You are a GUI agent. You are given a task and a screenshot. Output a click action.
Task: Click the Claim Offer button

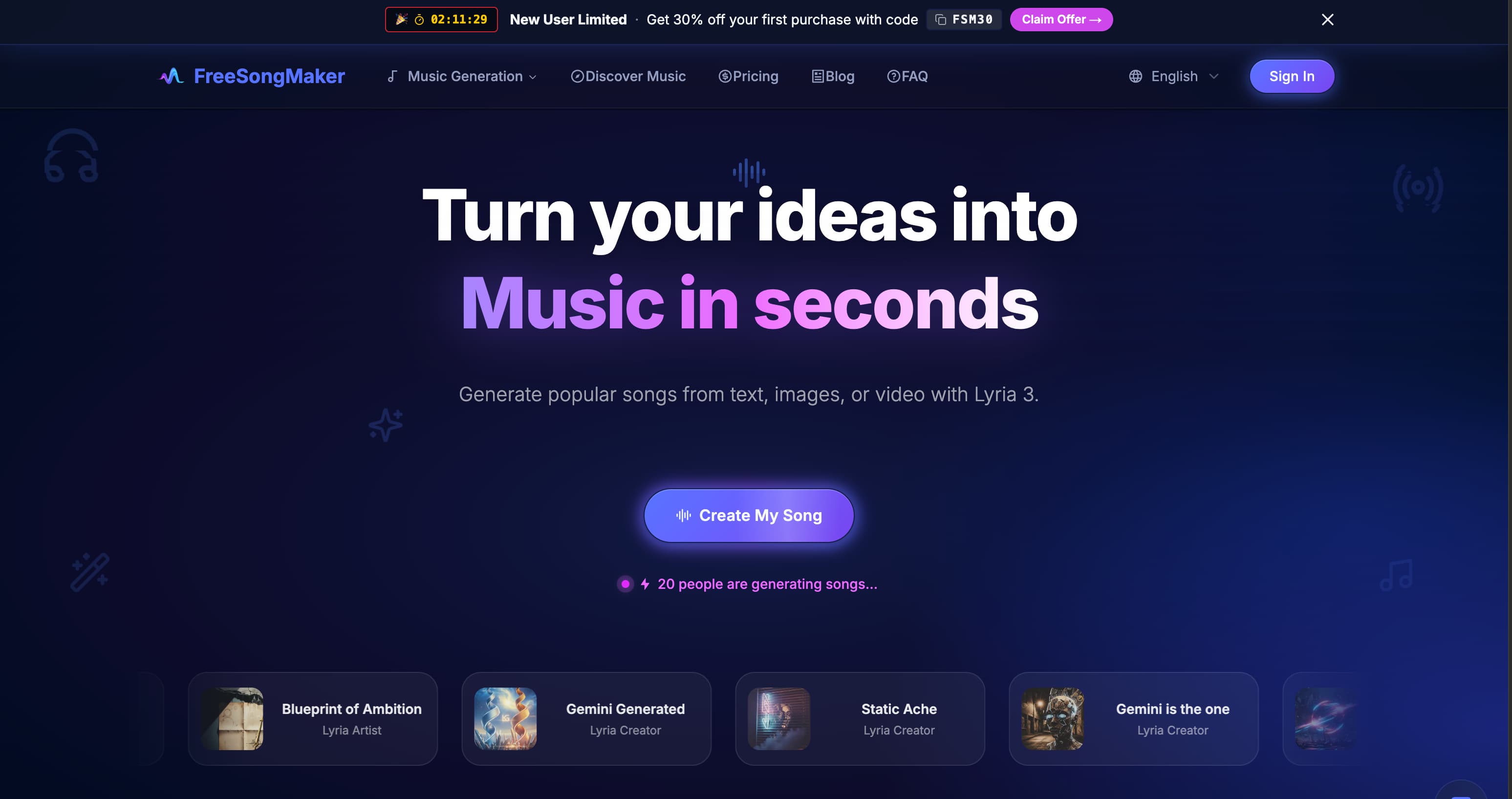1060,20
